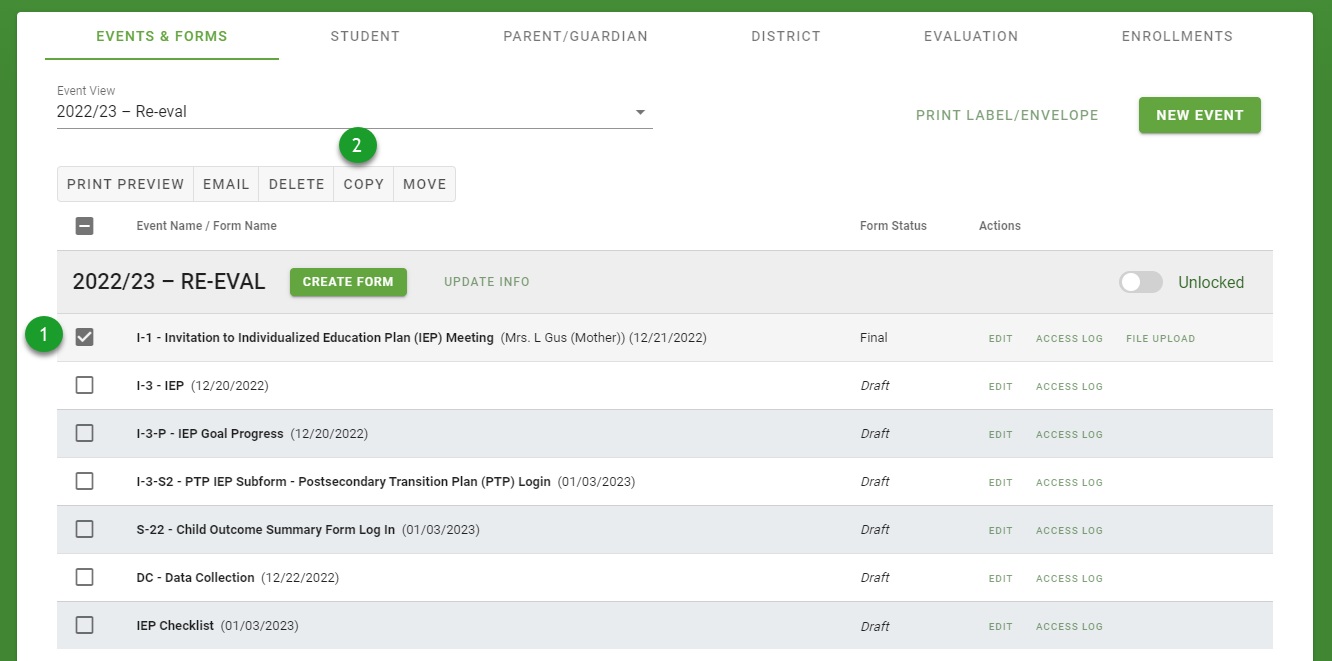Open Access Log for DC - Data Collection
The width and height of the screenshot is (1332, 661).
pos(1069,579)
